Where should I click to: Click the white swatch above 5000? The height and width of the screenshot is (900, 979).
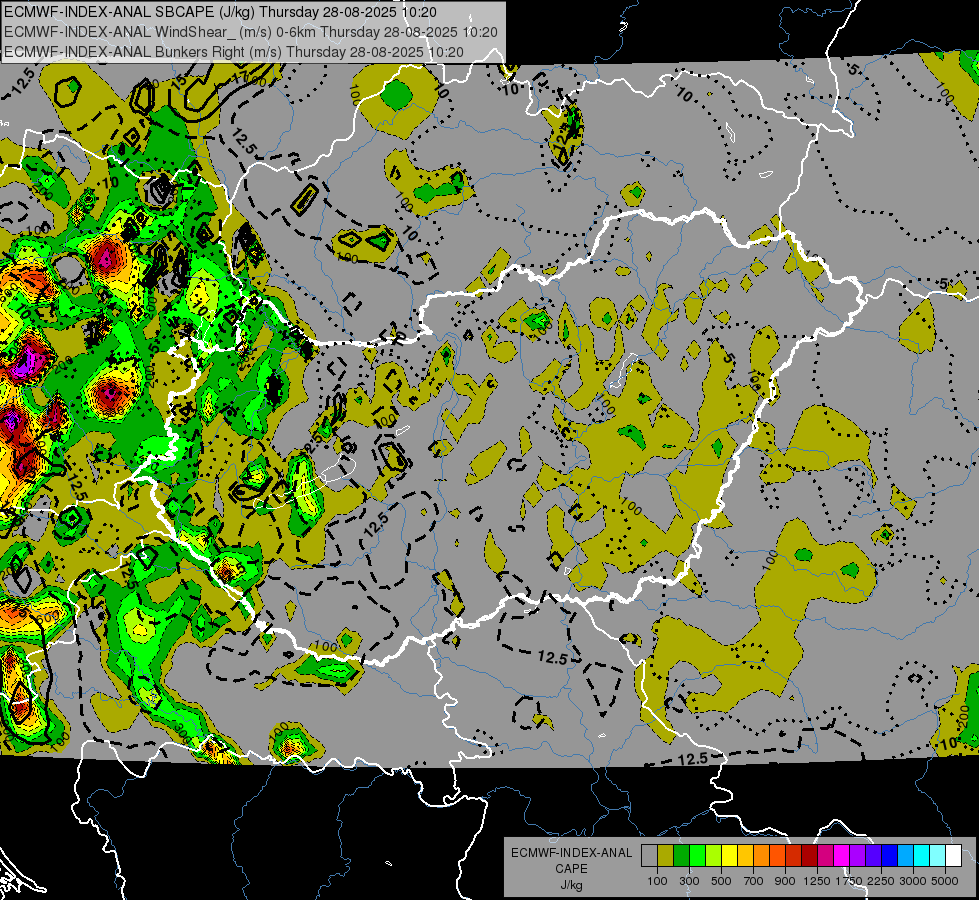pos(954,855)
